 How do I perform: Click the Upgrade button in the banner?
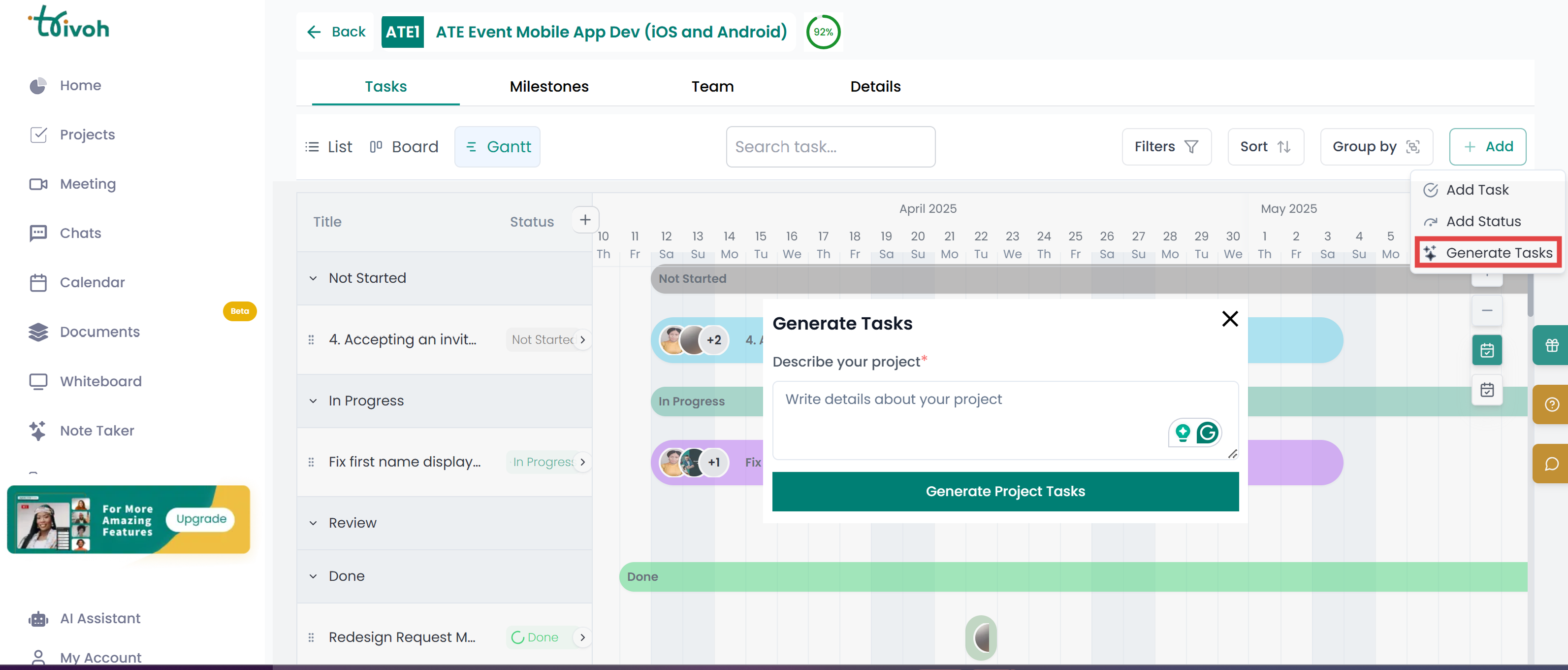point(200,519)
